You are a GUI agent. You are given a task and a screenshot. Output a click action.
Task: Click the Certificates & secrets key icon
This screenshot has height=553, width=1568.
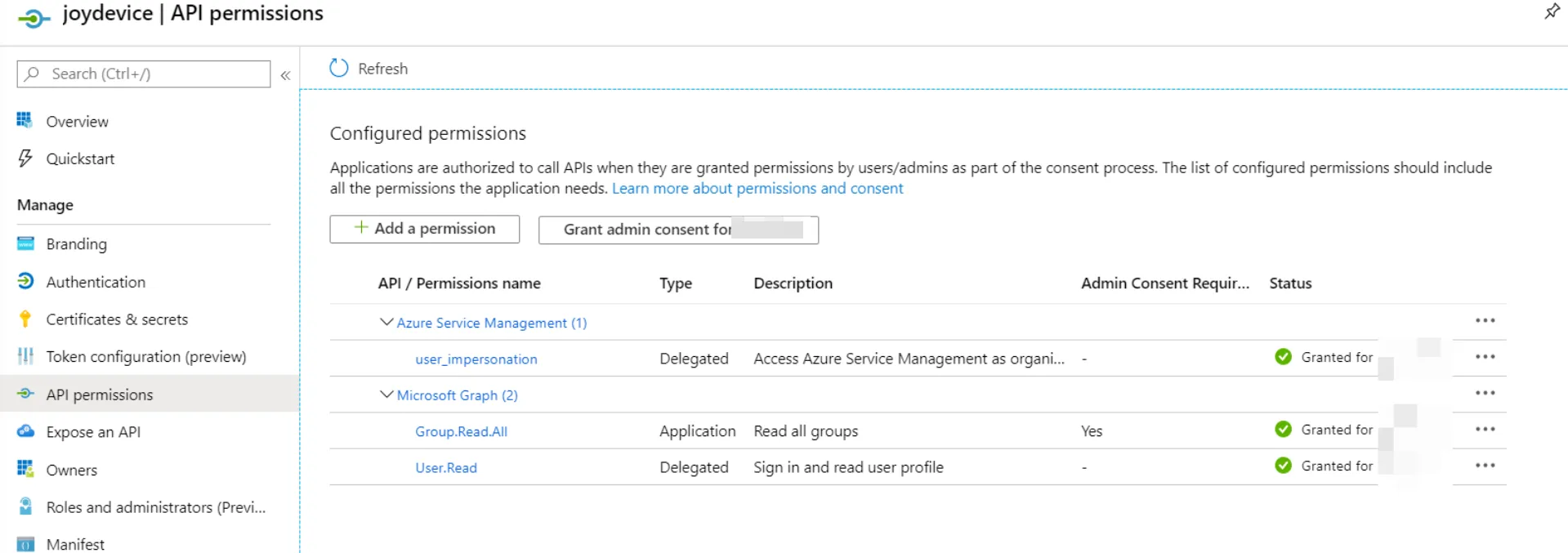(25, 319)
